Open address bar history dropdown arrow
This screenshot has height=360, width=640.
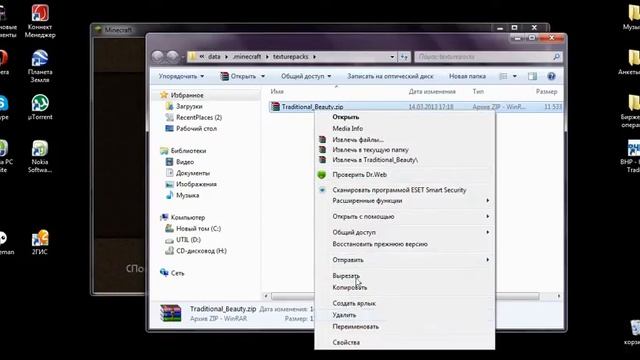click(392, 57)
